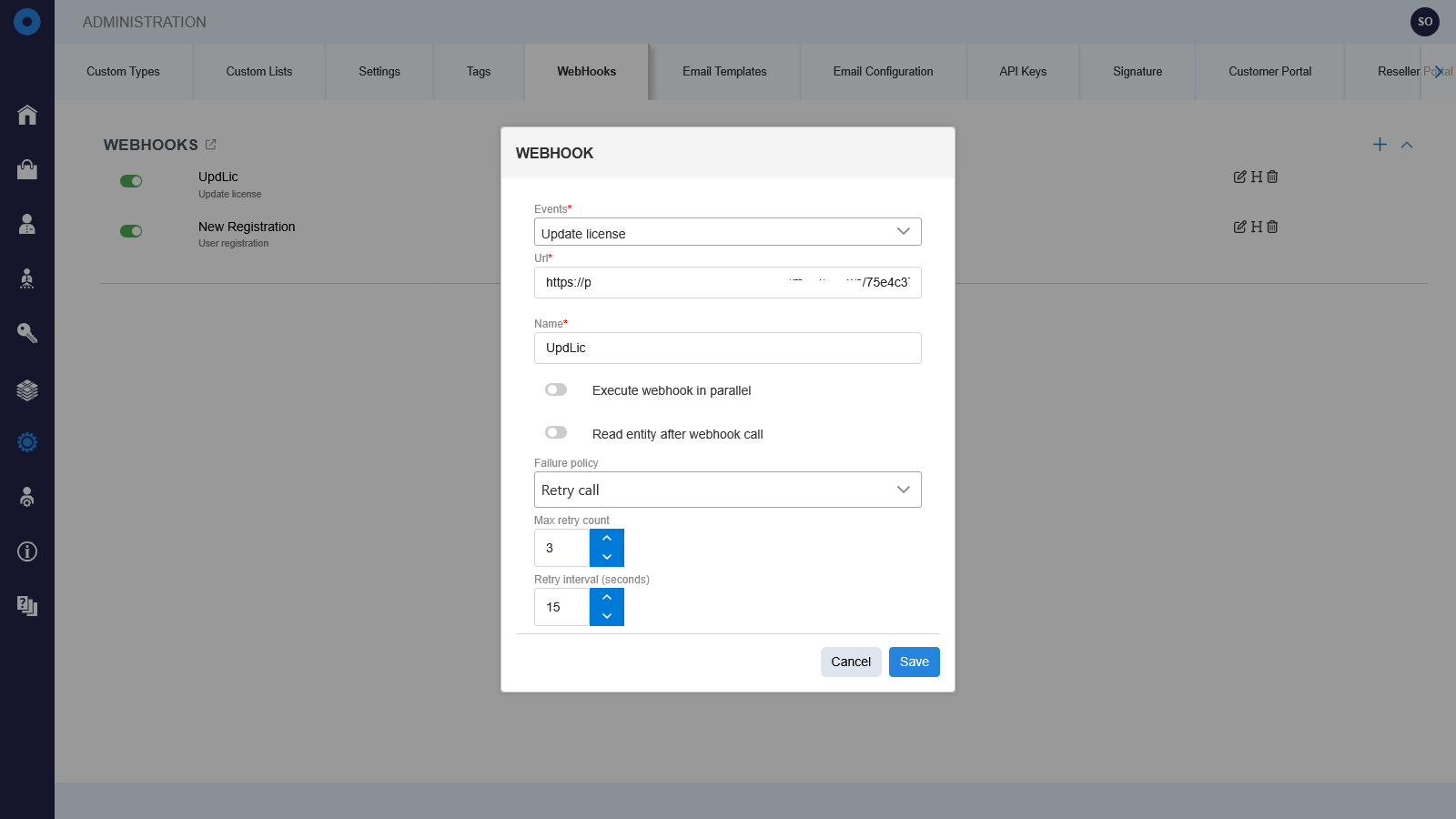Screen dimensions: 1456x819
Task: Open the key licenses icon in sidebar
Action: [27, 333]
